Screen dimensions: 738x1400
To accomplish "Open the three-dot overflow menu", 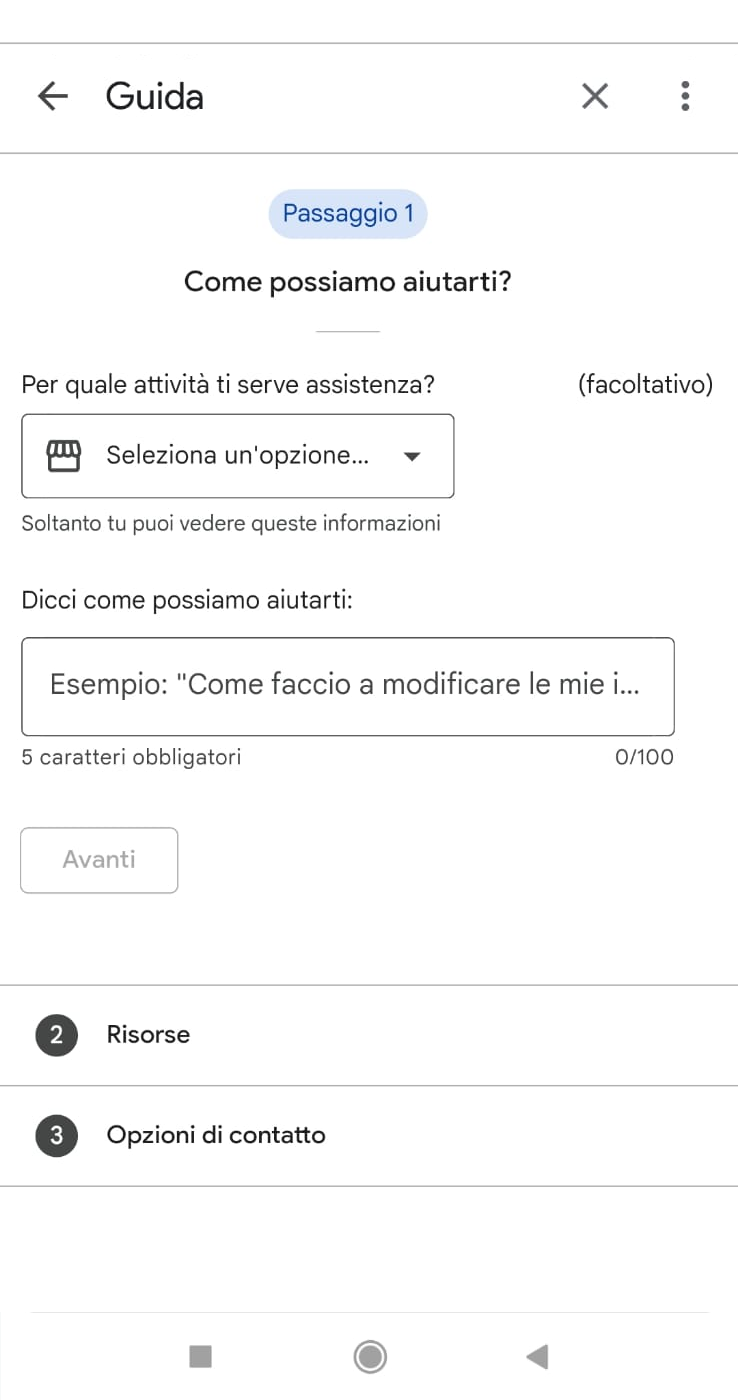I will (x=685, y=96).
